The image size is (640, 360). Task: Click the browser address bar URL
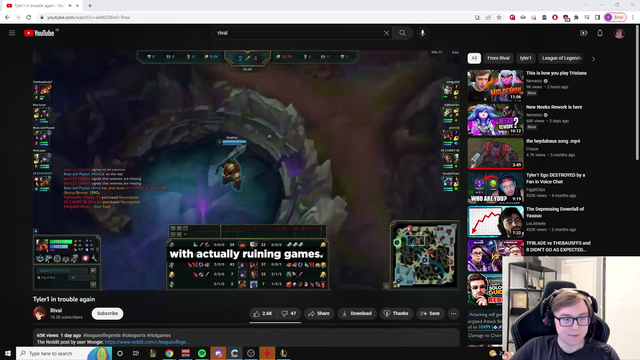click(x=88, y=18)
